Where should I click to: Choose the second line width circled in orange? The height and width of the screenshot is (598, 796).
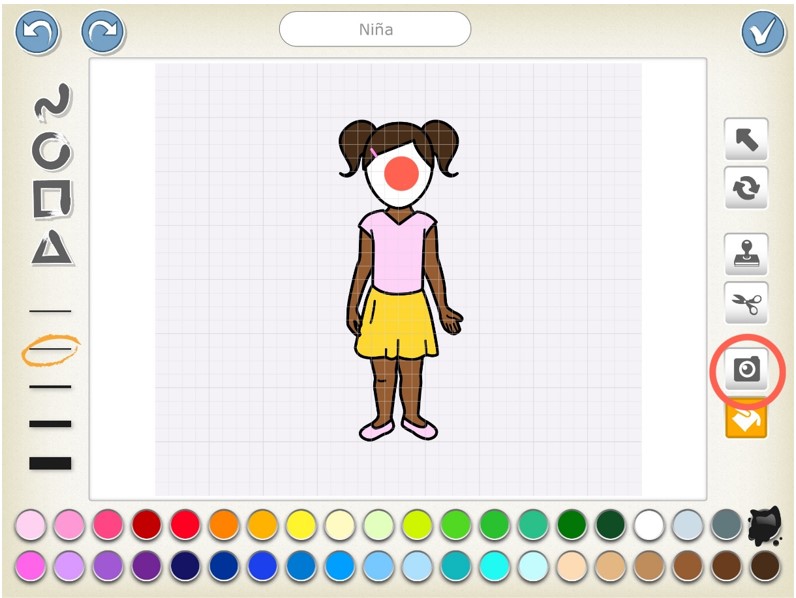point(50,349)
